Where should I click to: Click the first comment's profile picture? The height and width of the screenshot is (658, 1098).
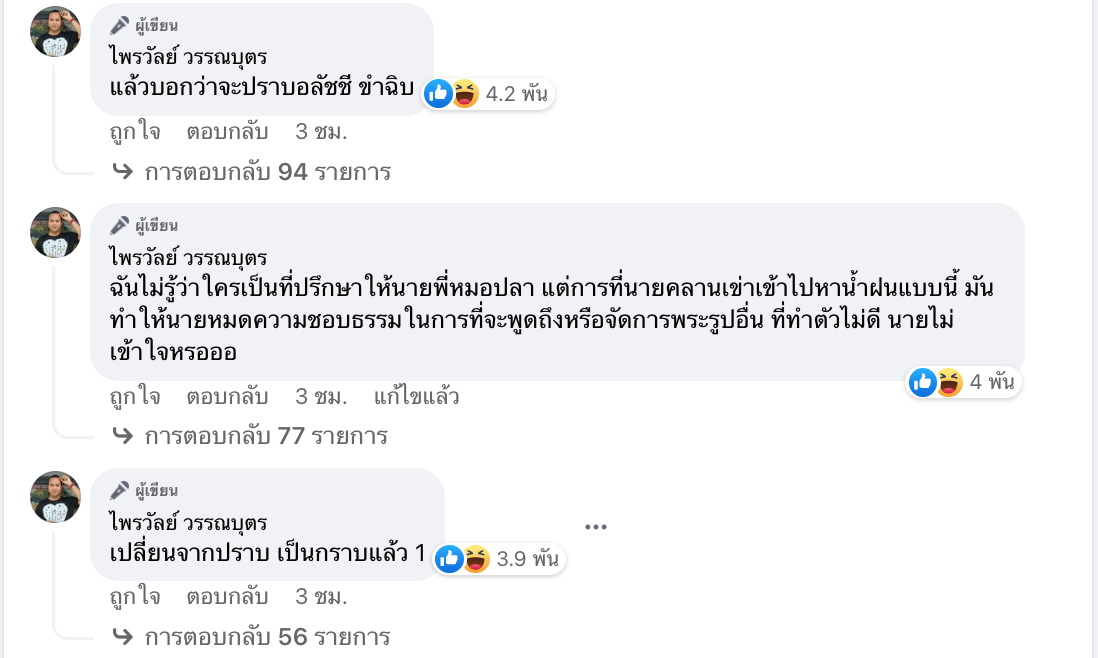56,31
